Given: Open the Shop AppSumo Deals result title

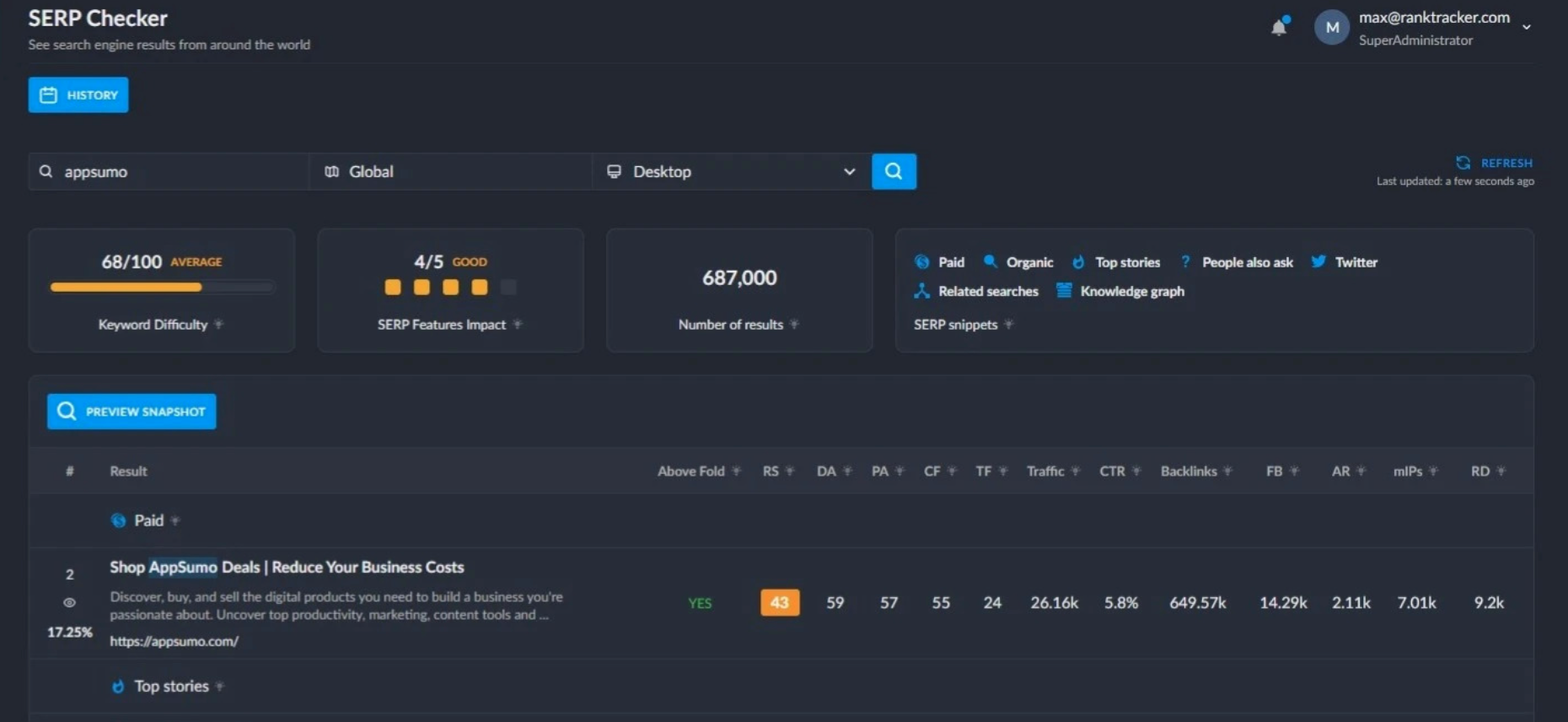Looking at the screenshot, I should click(x=287, y=568).
